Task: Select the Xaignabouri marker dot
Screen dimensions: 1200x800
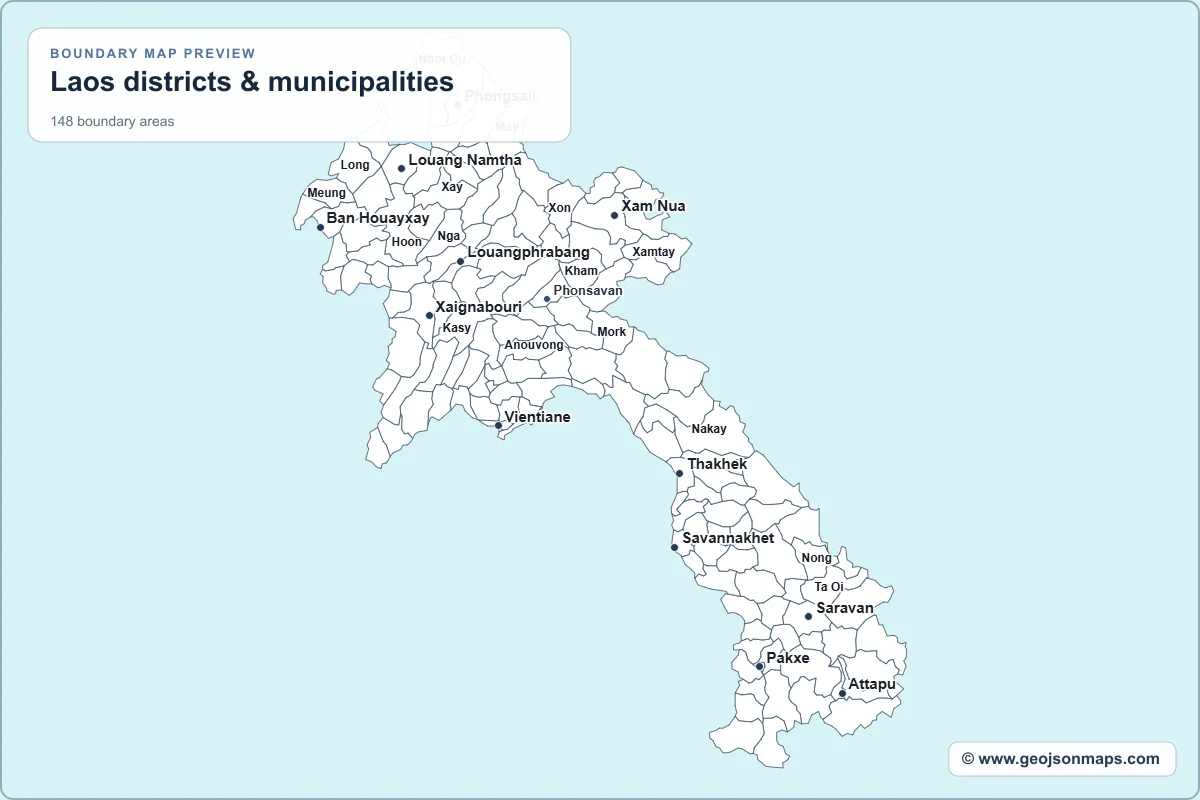Action: coord(429,316)
